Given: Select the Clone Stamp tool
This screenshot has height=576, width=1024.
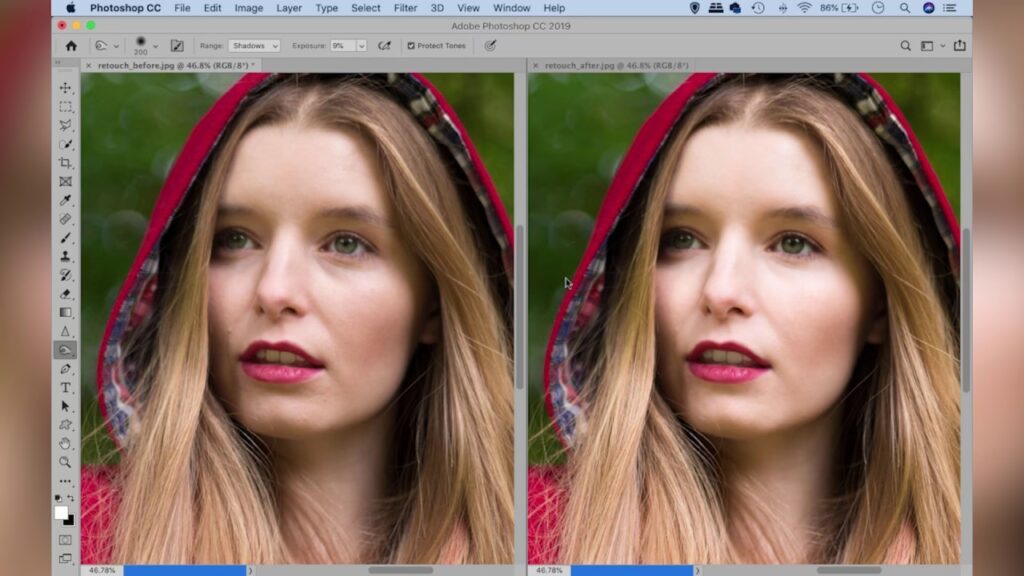Looking at the screenshot, I should pos(65,256).
